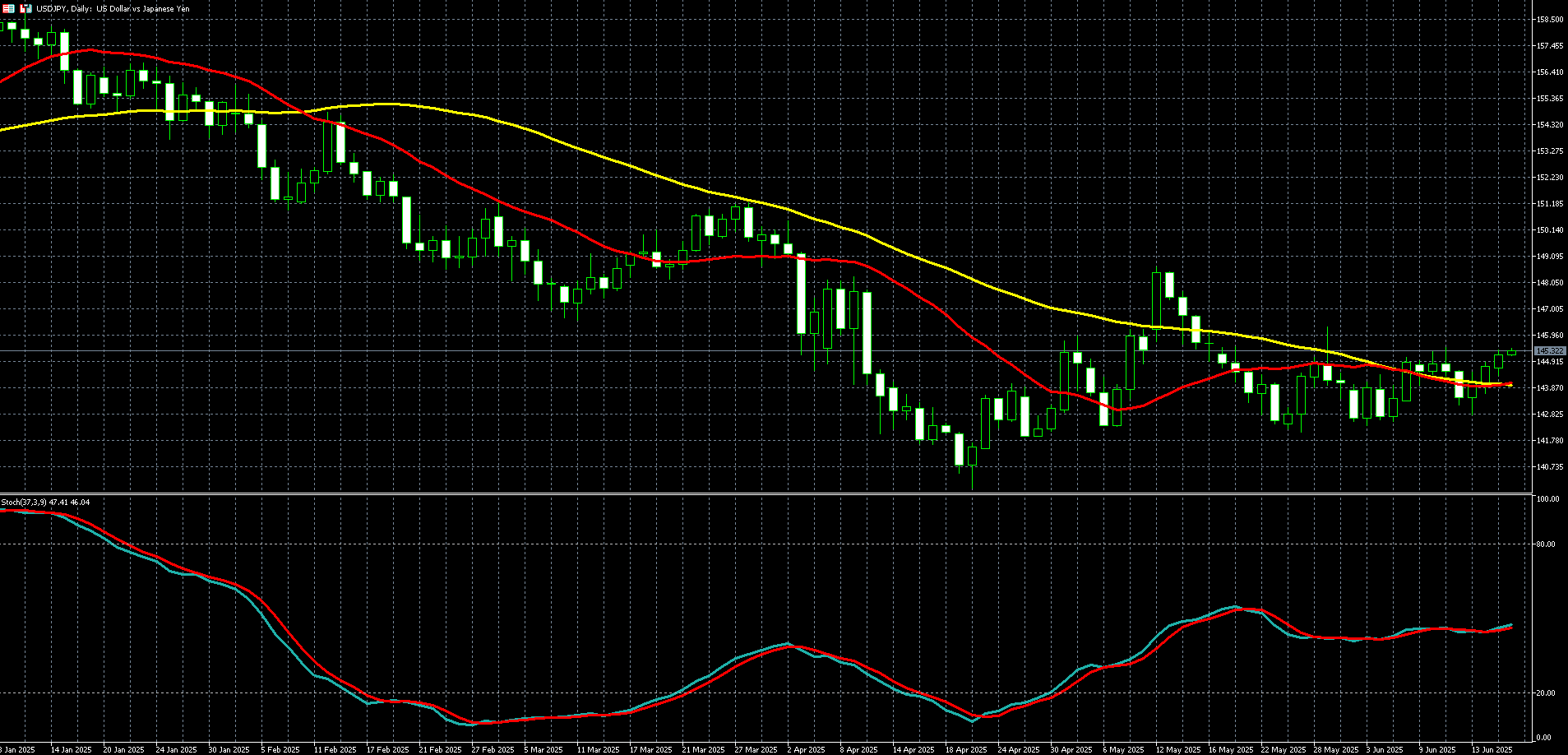Viewport: 1568px width, 755px height.
Task: Click the '17 Mar 2025' date label
Action: (650, 750)
